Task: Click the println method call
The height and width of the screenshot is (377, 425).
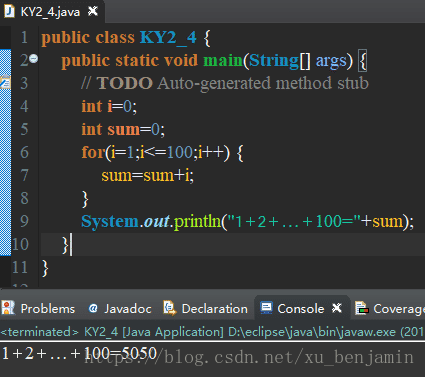Action: click(x=198, y=221)
